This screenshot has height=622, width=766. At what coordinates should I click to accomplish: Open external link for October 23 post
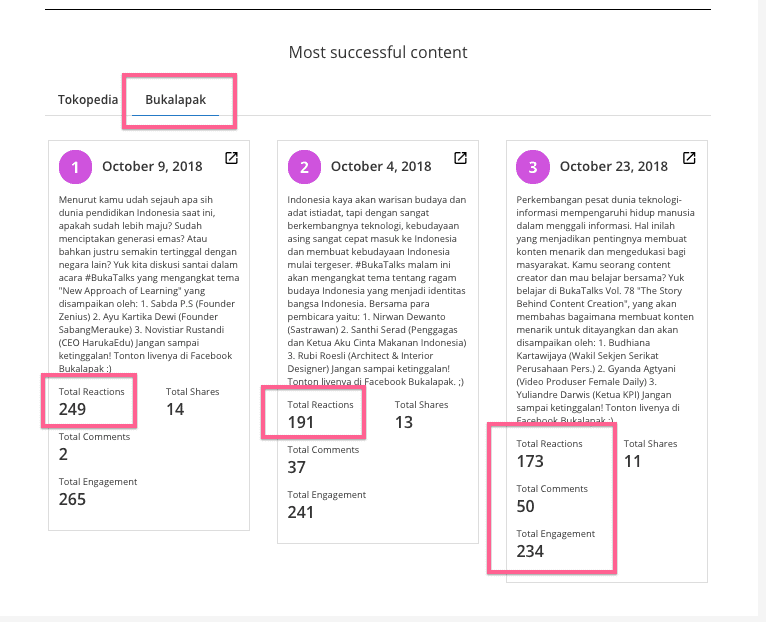(689, 158)
